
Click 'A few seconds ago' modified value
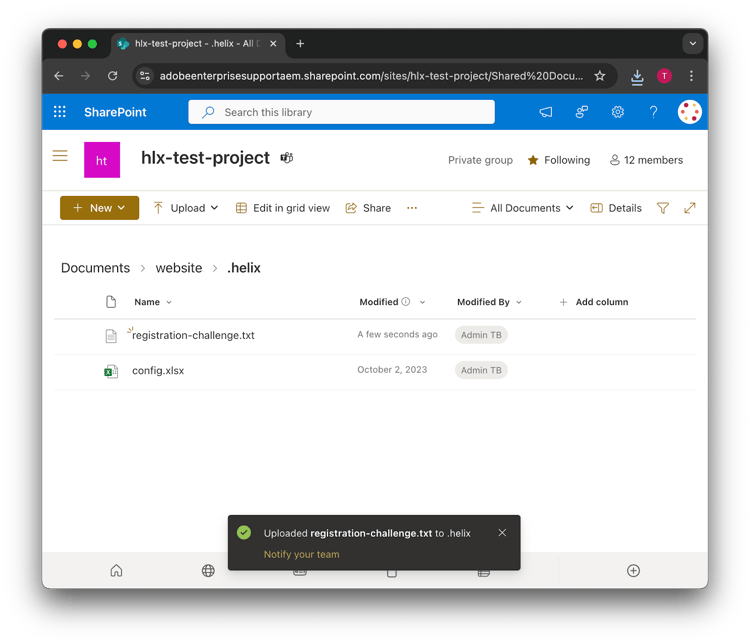tap(397, 334)
